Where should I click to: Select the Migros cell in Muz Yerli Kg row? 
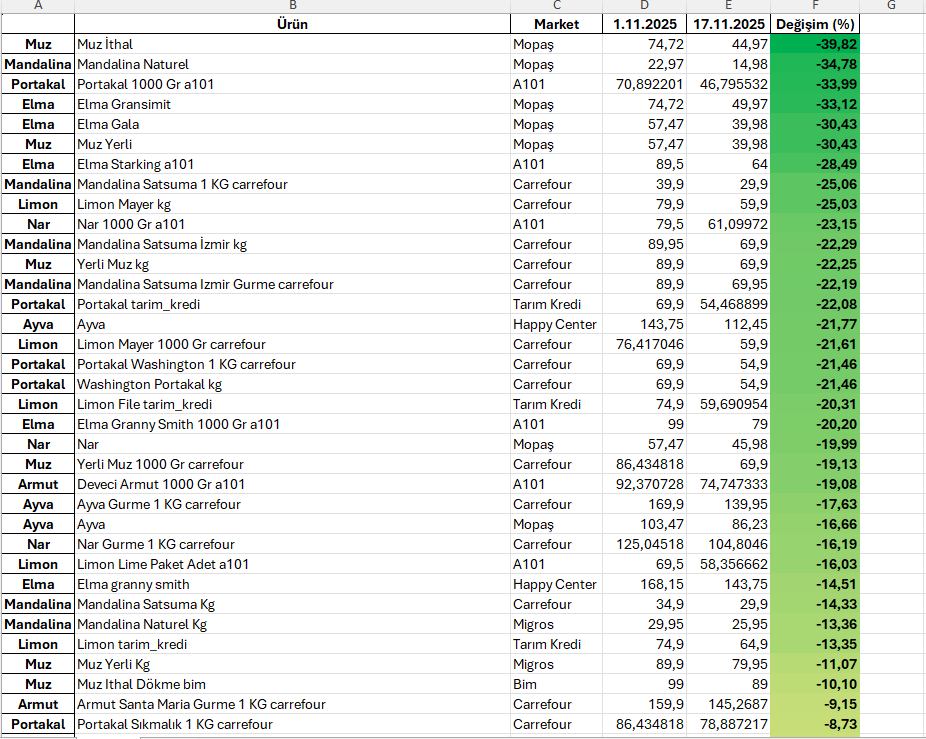(556, 664)
